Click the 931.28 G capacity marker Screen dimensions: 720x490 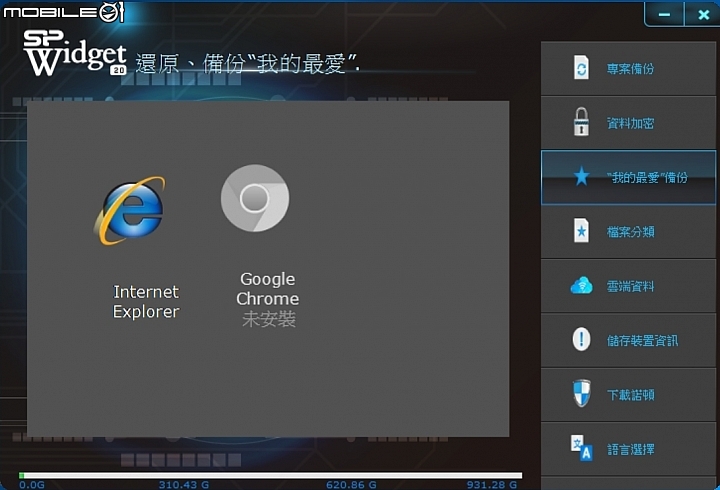(492, 484)
